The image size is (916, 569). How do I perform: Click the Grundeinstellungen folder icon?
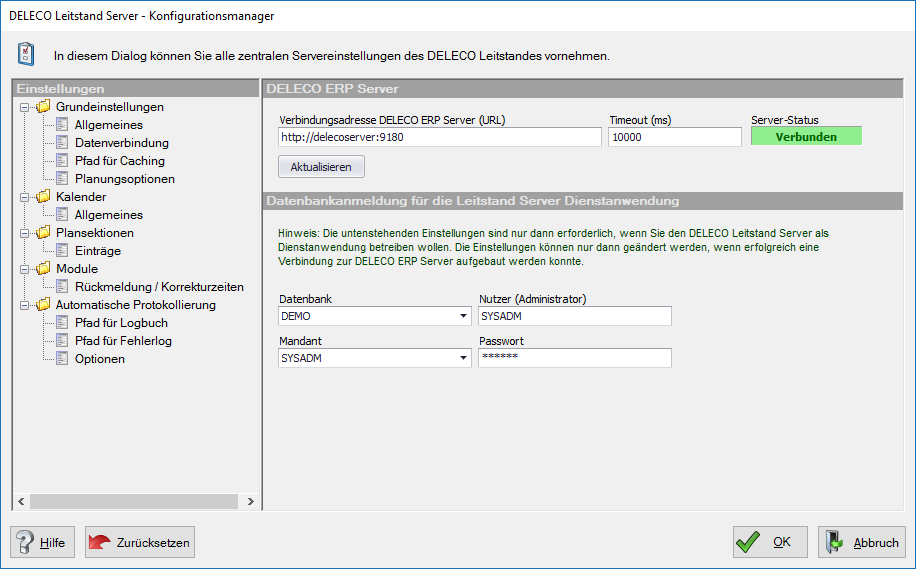(43, 107)
